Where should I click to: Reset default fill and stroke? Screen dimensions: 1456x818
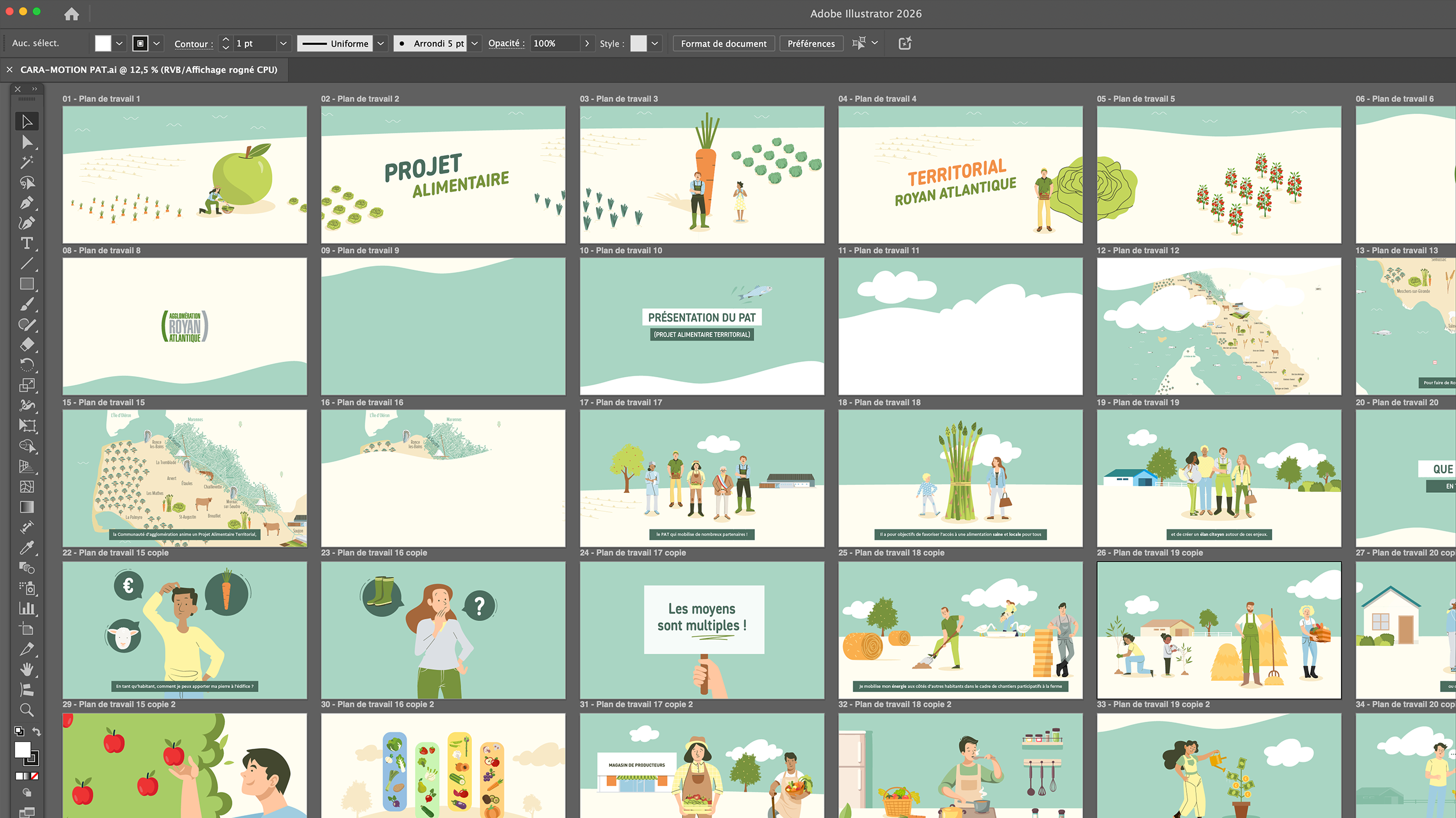(x=19, y=732)
